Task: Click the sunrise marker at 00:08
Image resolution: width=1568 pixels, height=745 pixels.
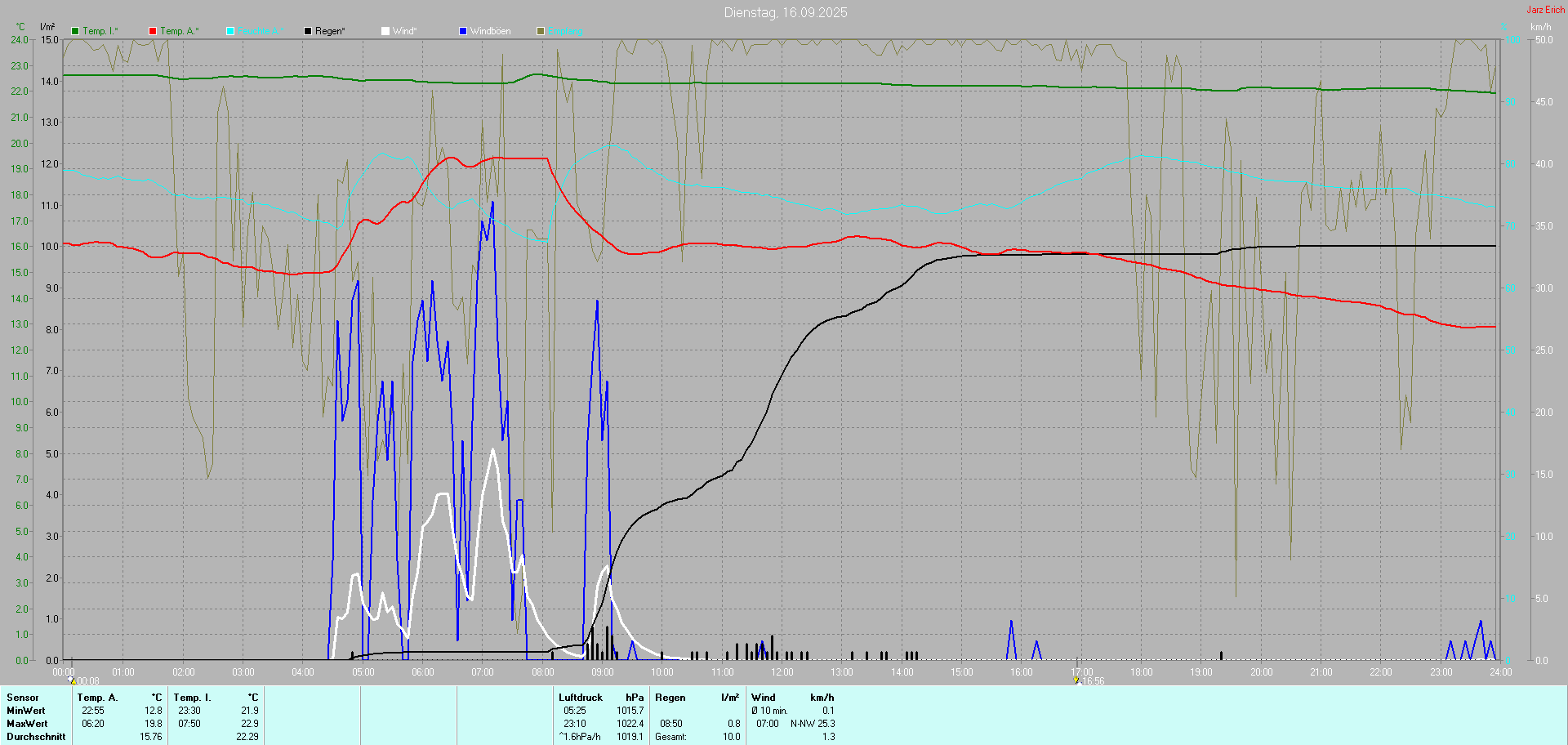Action: pyautogui.click(x=72, y=680)
